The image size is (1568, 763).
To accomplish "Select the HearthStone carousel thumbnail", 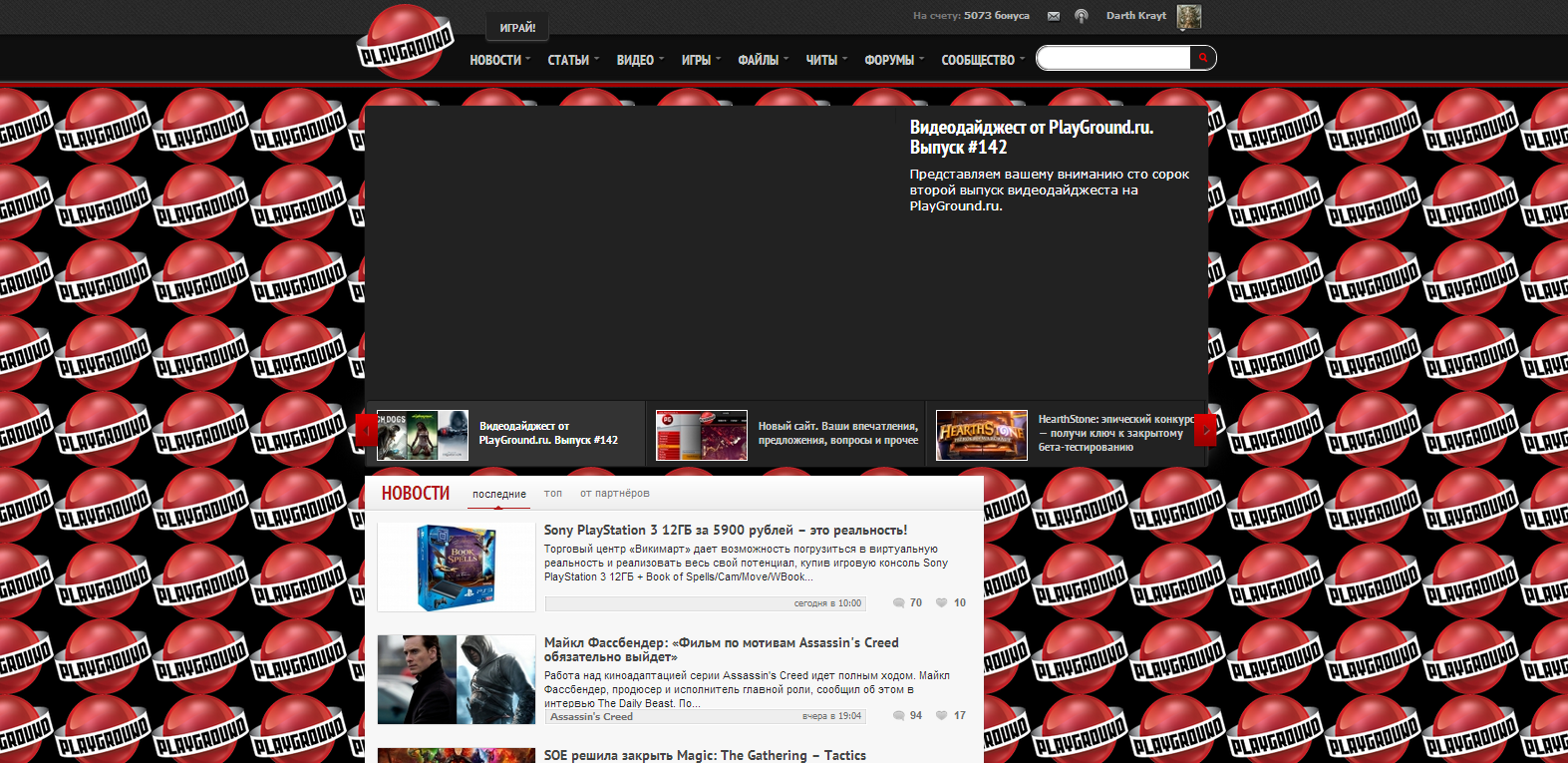I will click(982, 436).
